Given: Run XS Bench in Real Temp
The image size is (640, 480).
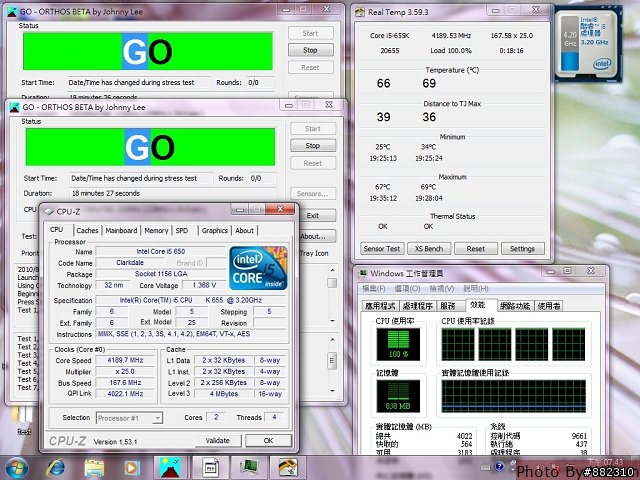Looking at the screenshot, I should 429,249.
